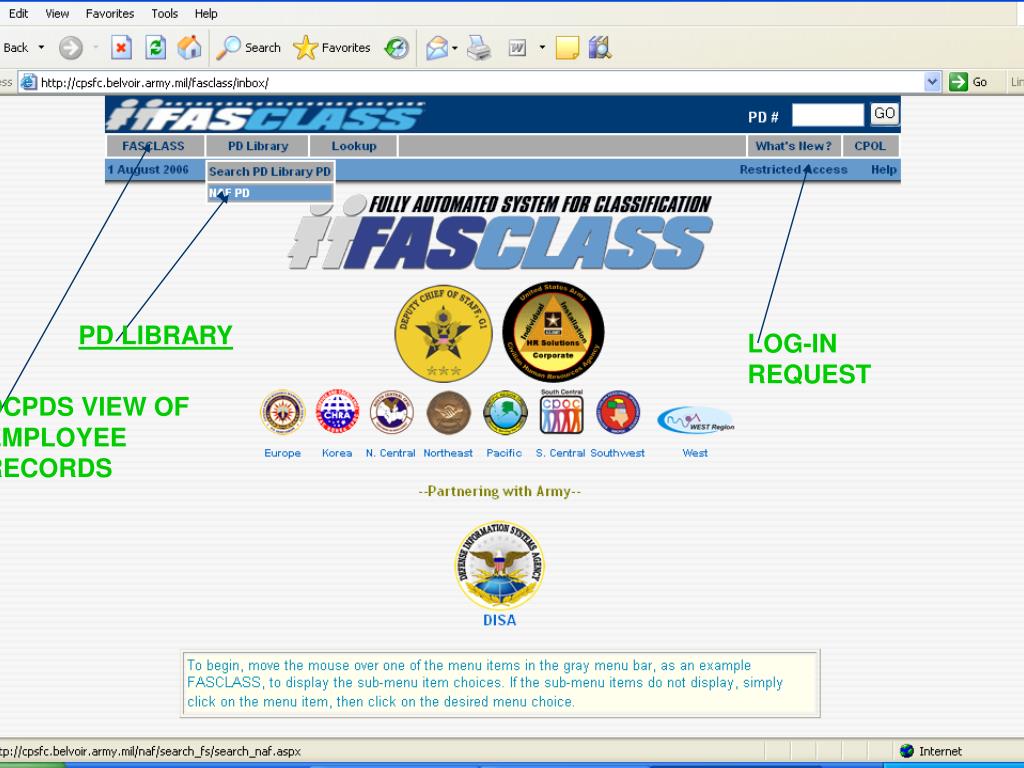The image size is (1024, 768).
Task: Open the Favorites menu in menu bar
Action: [x=110, y=14]
